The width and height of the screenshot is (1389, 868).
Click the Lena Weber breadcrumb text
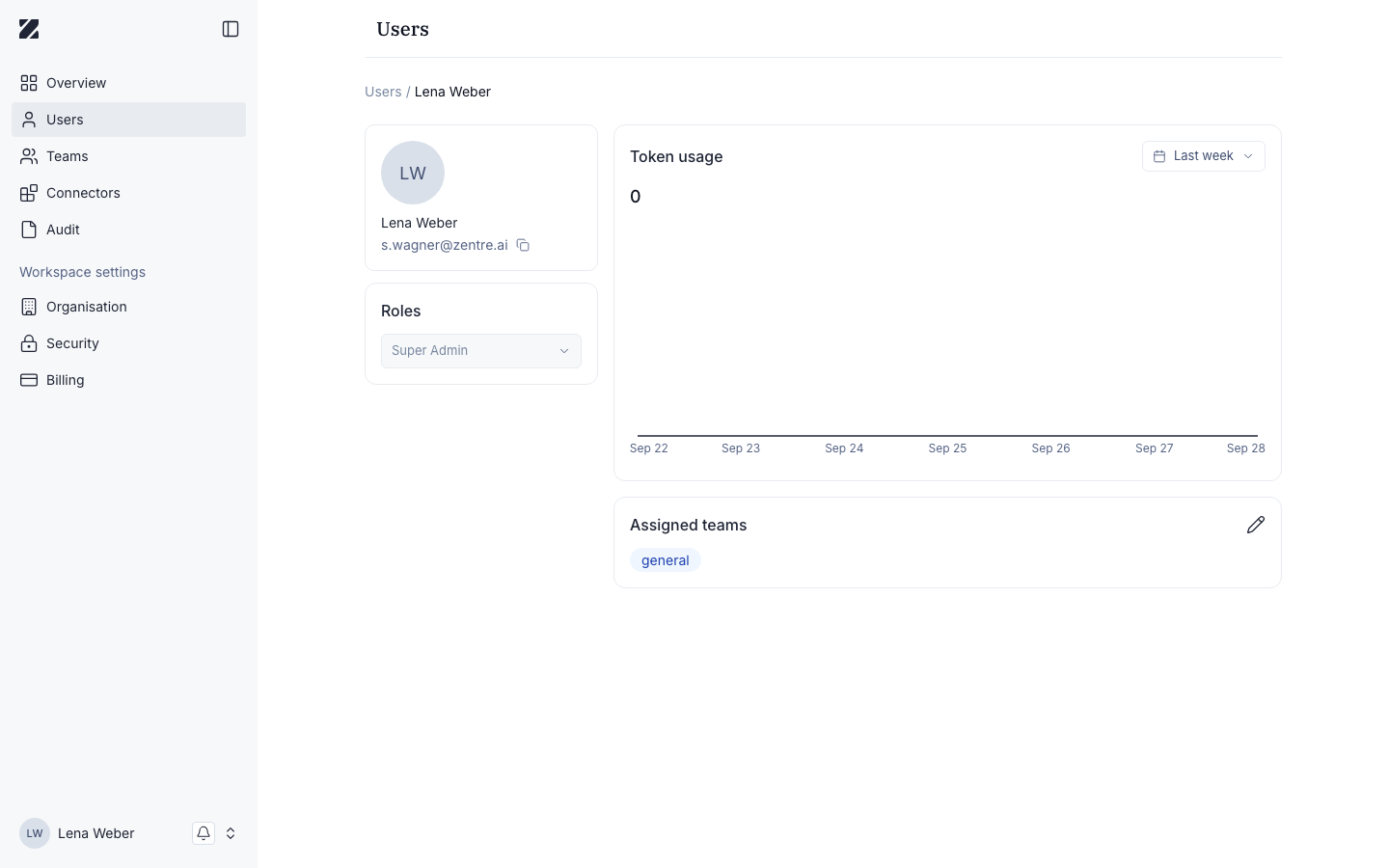[452, 92]
